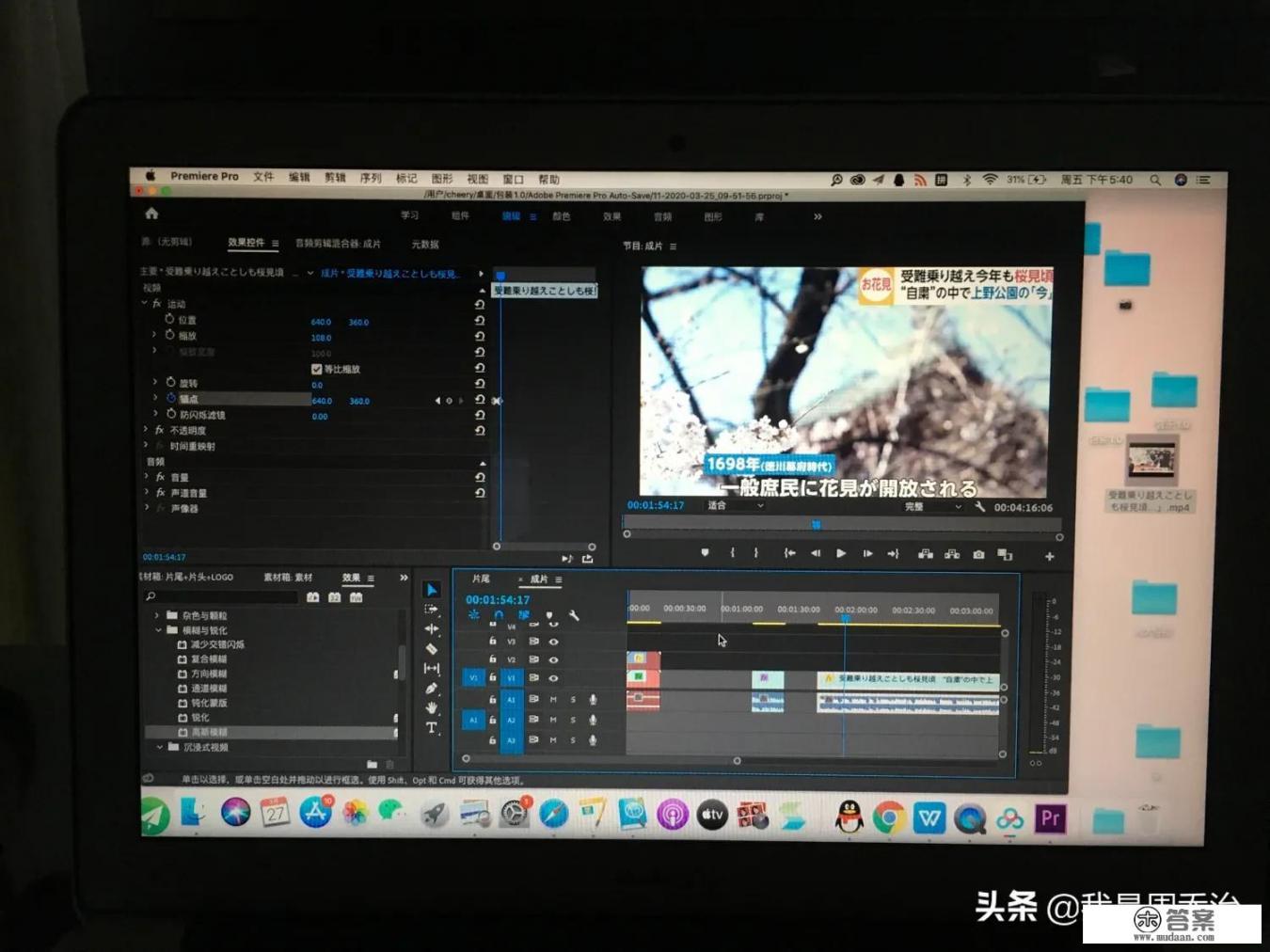Collapse the 模糊与锐化 effects folder
This screenshot has height=952, width=1270.
coord(158,630)
